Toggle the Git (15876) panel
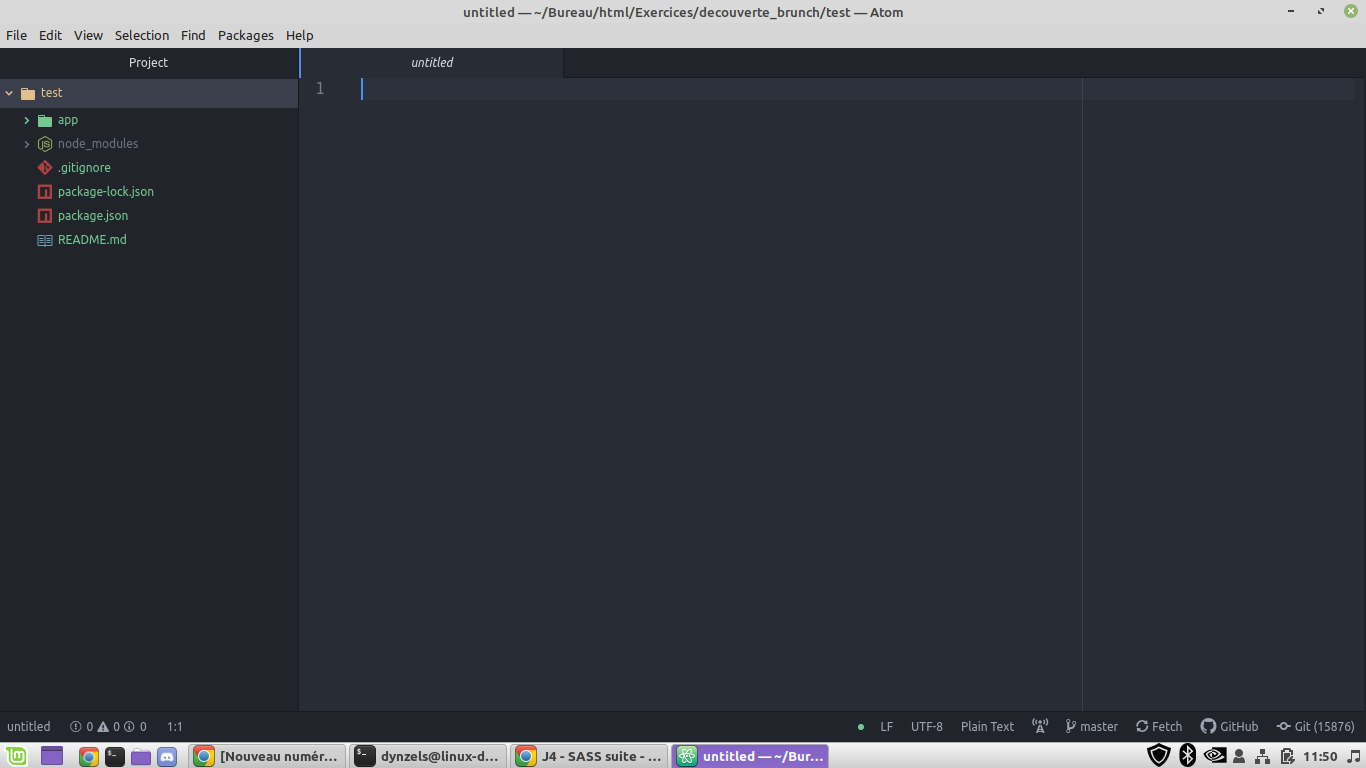This screenshot has width=1366, height=768. (1316, 727)
